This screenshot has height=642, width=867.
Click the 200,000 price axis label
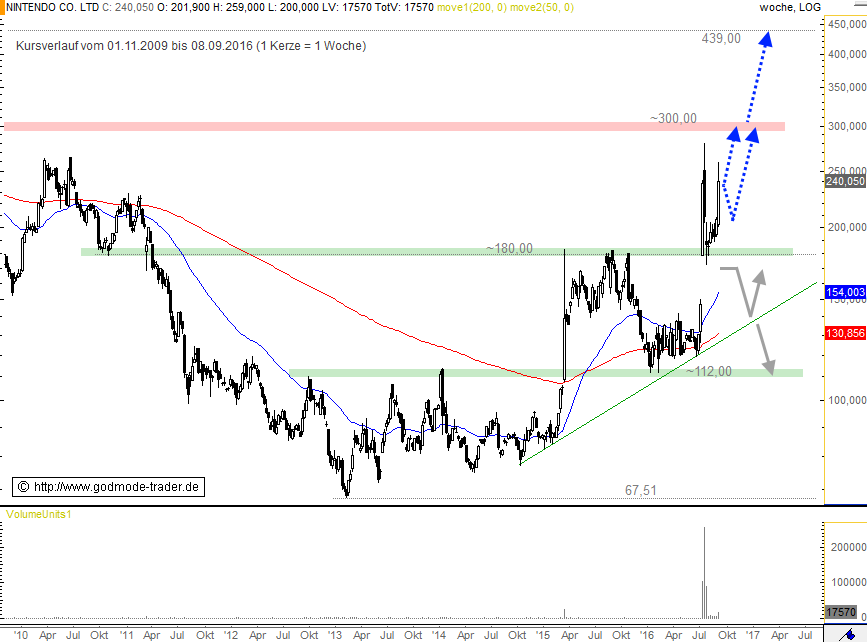point(847,227)
